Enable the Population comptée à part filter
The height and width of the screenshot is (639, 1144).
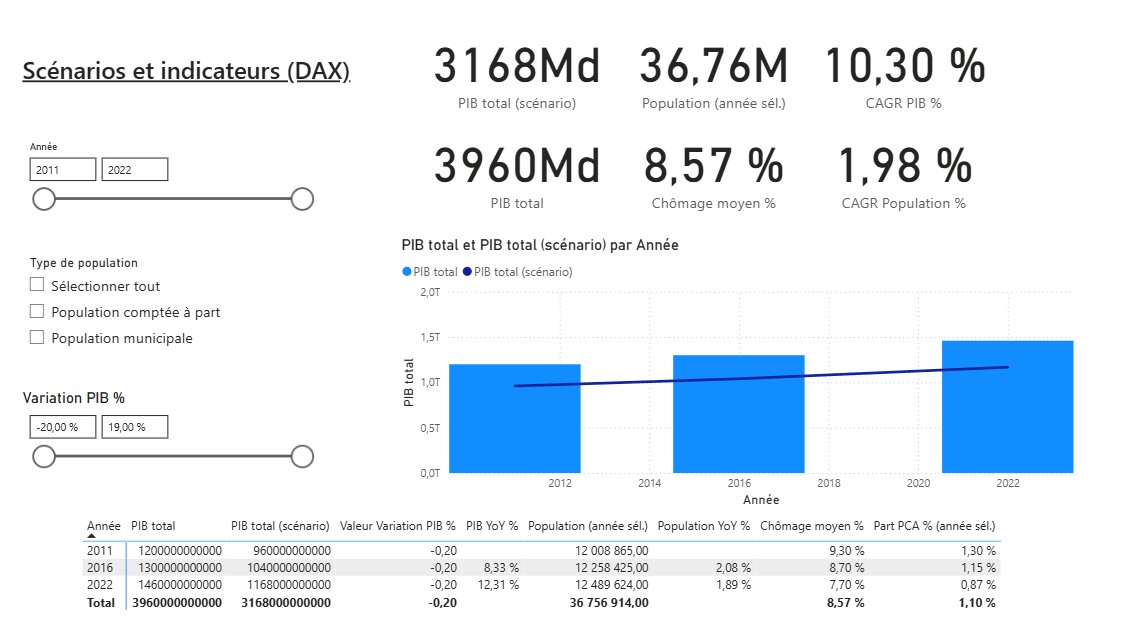[x=37, y=311]
